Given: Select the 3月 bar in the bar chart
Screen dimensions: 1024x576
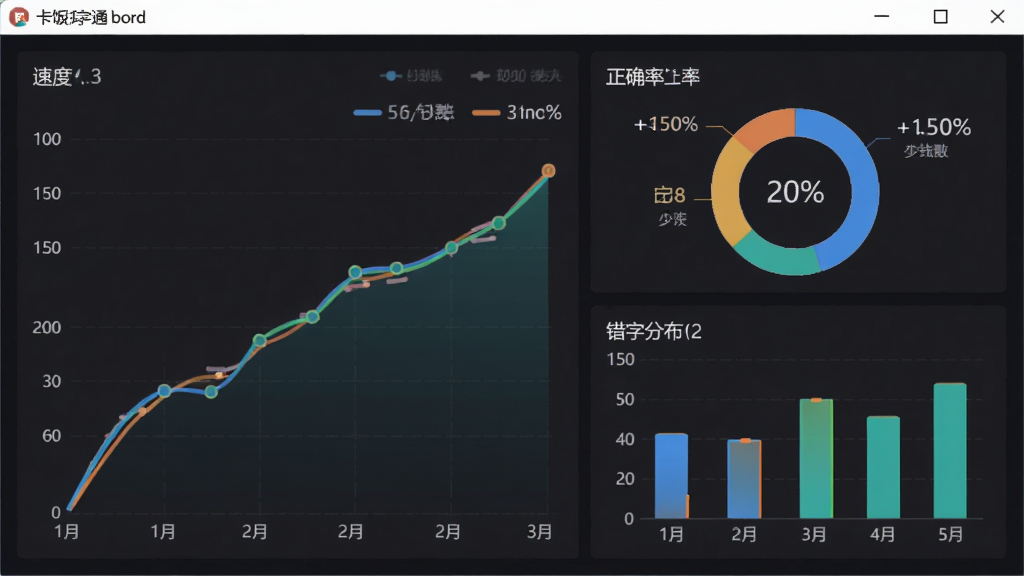Looking at the screenshot, I should (816, 458).
